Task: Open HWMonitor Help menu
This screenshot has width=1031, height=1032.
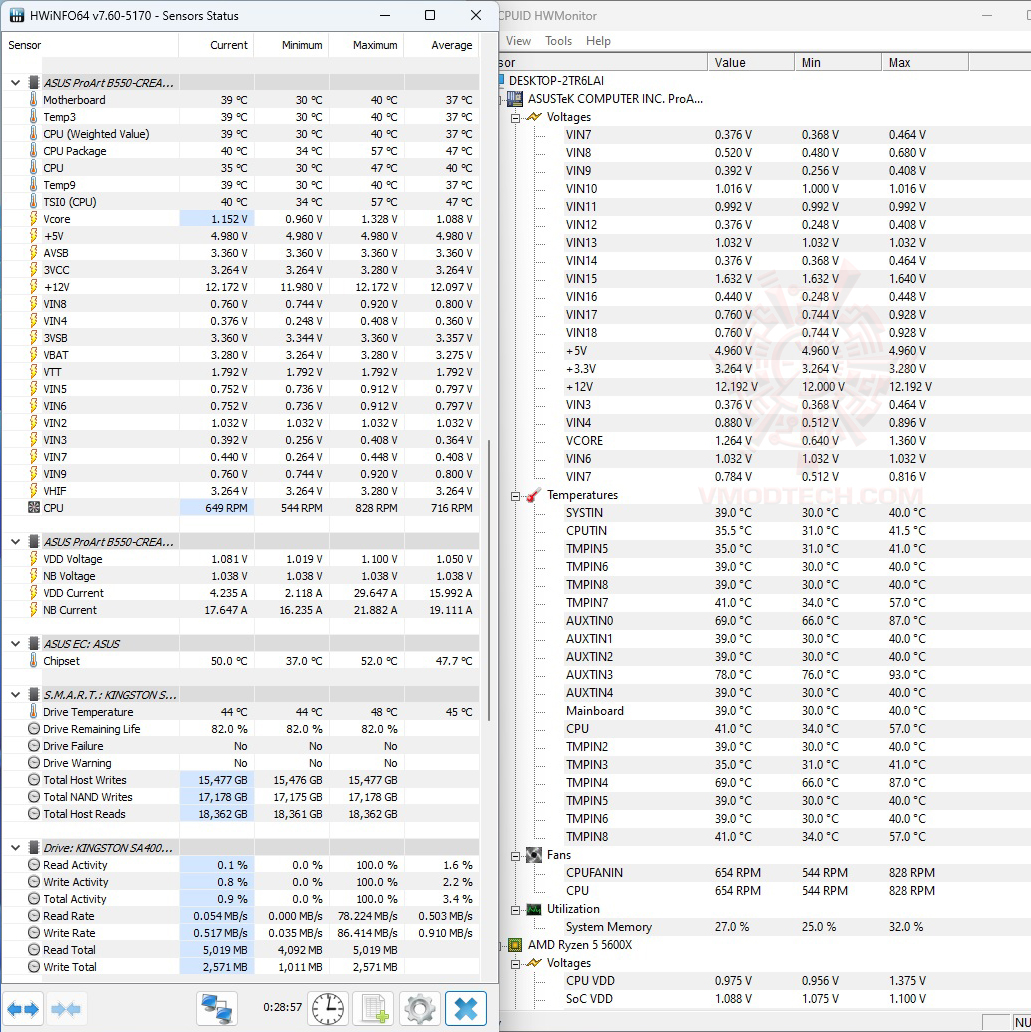Action: (598, 41)
